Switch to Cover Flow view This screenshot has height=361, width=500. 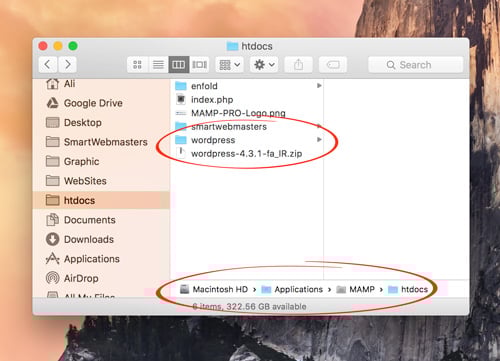click(199, 64)
